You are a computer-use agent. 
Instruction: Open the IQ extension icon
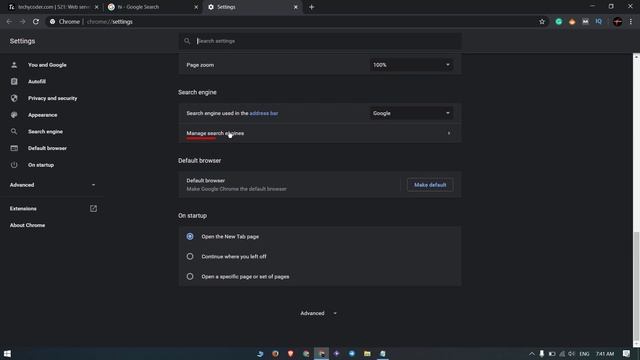coord(598,22)
